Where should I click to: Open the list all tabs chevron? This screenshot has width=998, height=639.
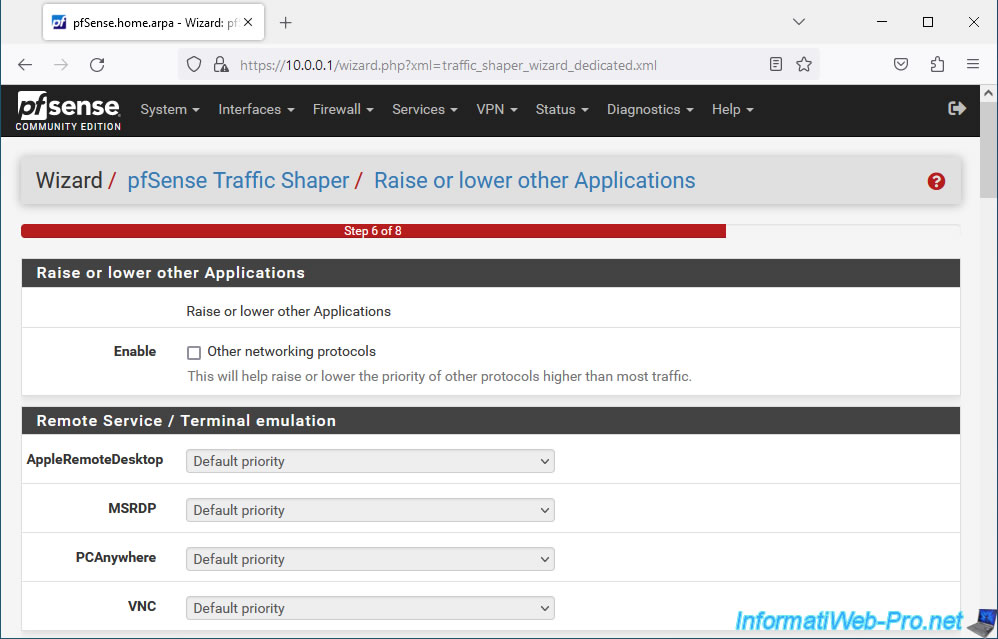tap(799, 22)
